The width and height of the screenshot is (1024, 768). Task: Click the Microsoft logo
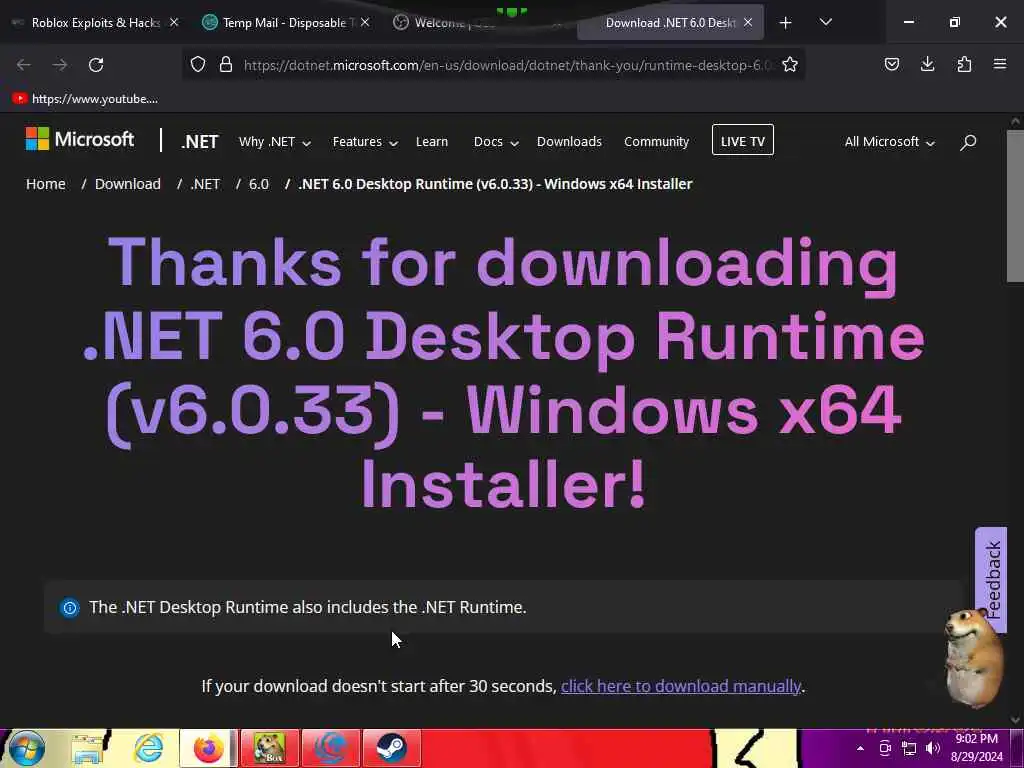click(x=80, y=139)
